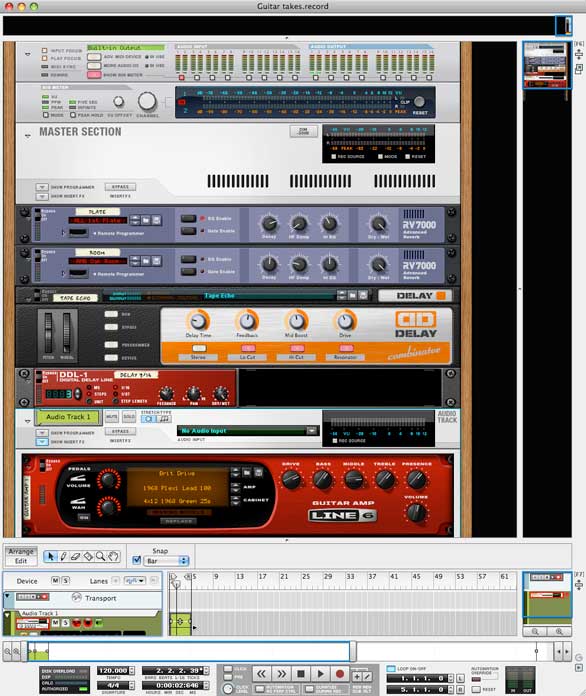This screenshot has width=586, height=696.
Task: Click Mute button on Audio Track 1 device
Action: [112, 417]
